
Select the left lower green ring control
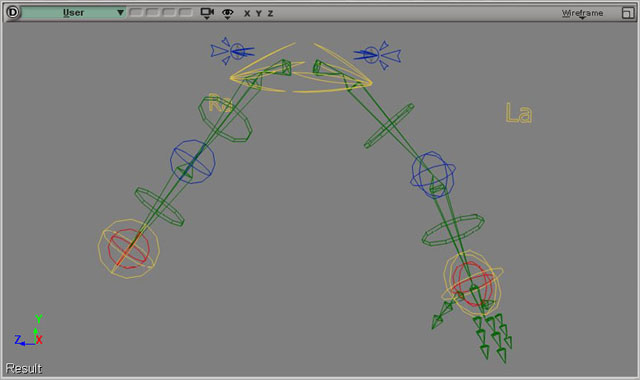click(160, 207)
